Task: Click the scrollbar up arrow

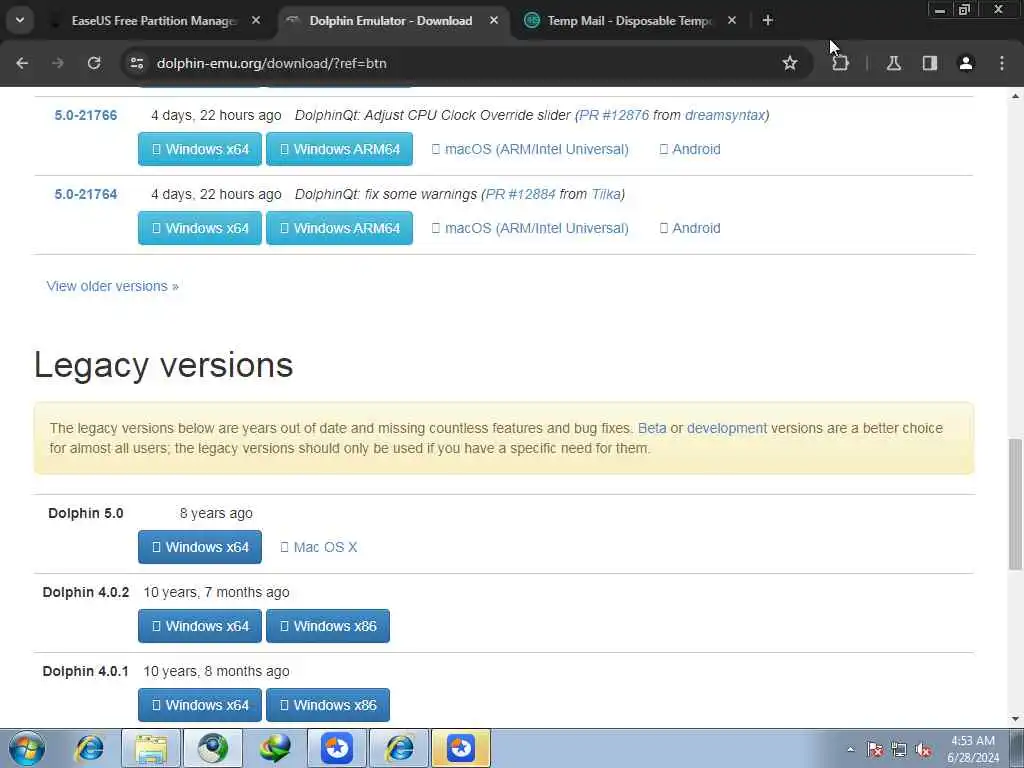Action: [x=1015, y=96]
